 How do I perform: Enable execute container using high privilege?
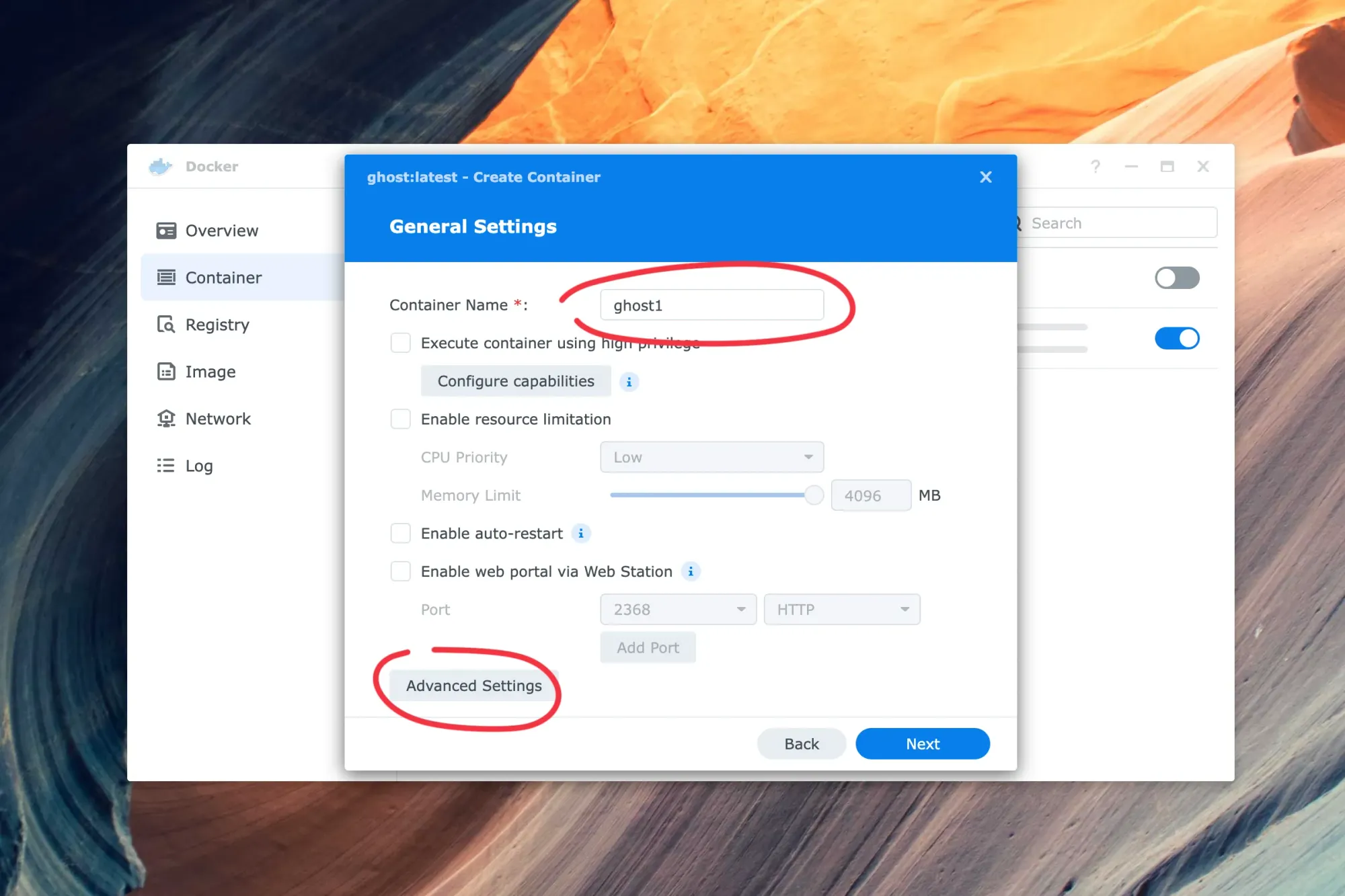[401, 343]
